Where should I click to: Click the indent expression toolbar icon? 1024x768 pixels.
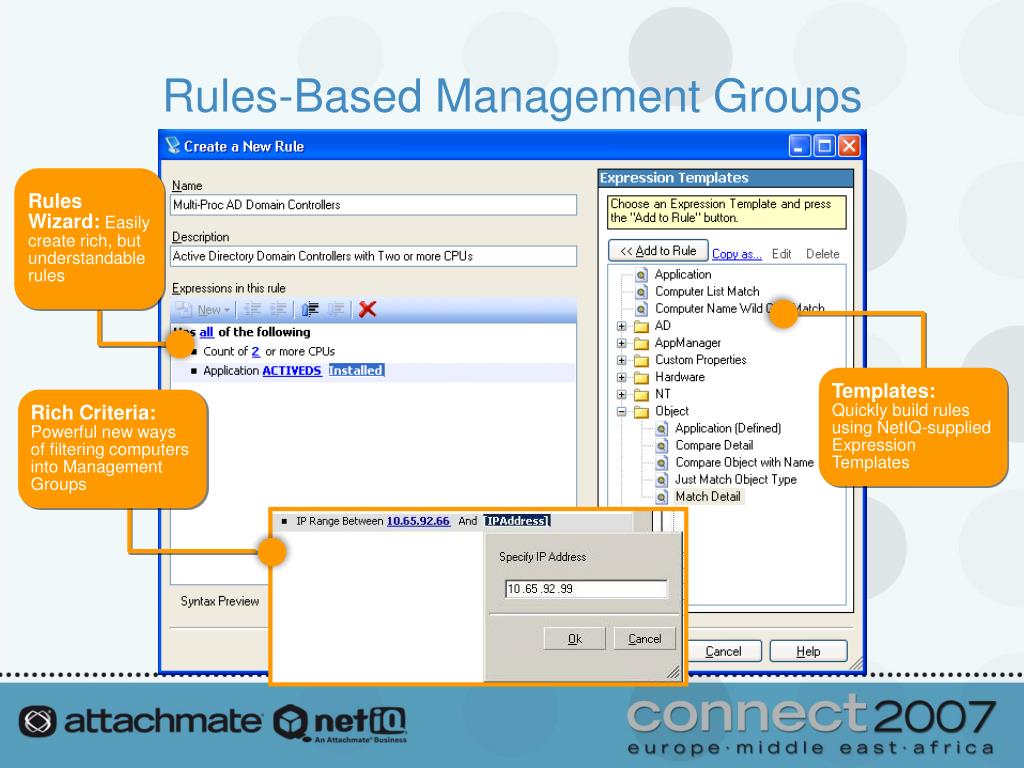click(279, 310)
